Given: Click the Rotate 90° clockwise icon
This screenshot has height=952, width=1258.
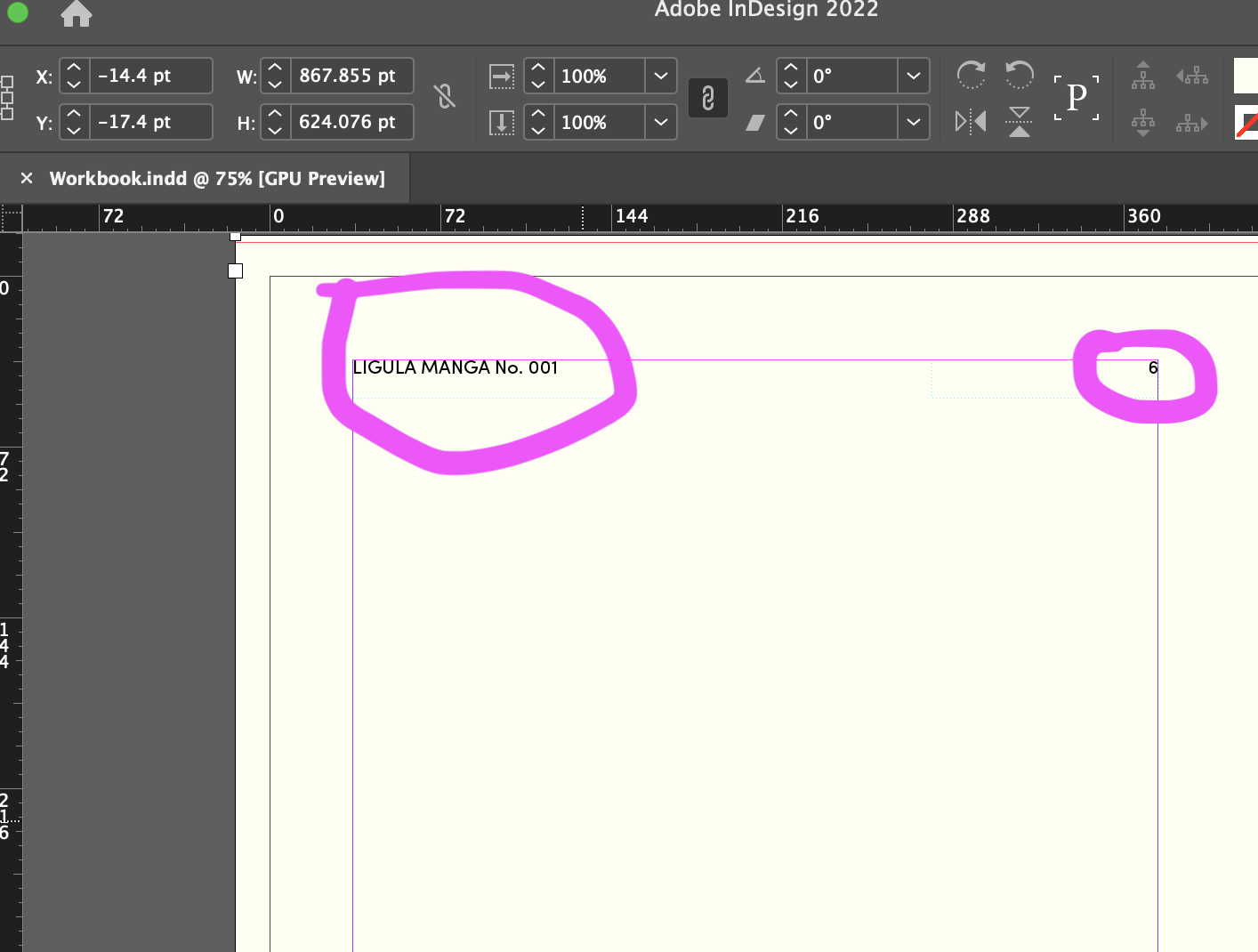Looking at the screenshot, I should 972,73.
